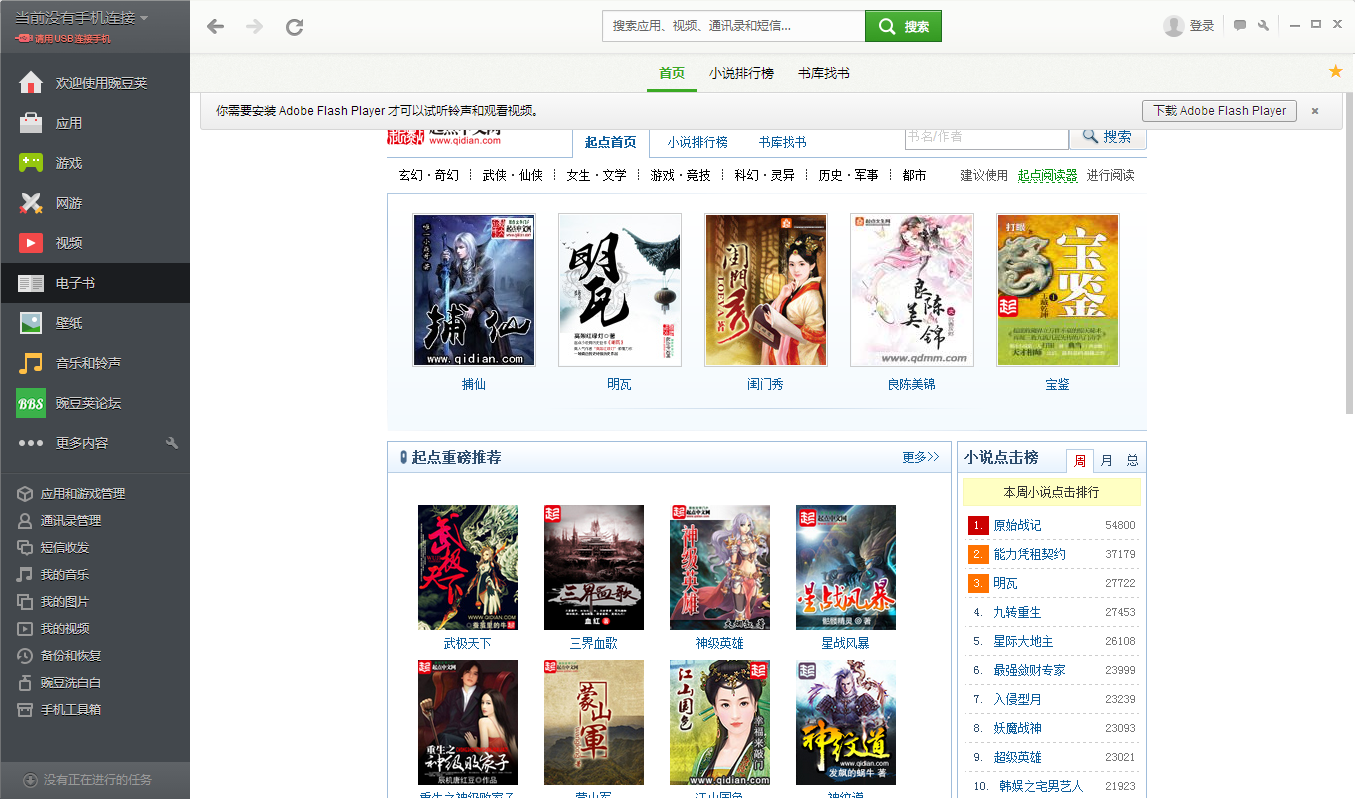Screen dimensions: 1355x799
Task: Click the feedback speech bubble icon
Action: [1238, 23]
